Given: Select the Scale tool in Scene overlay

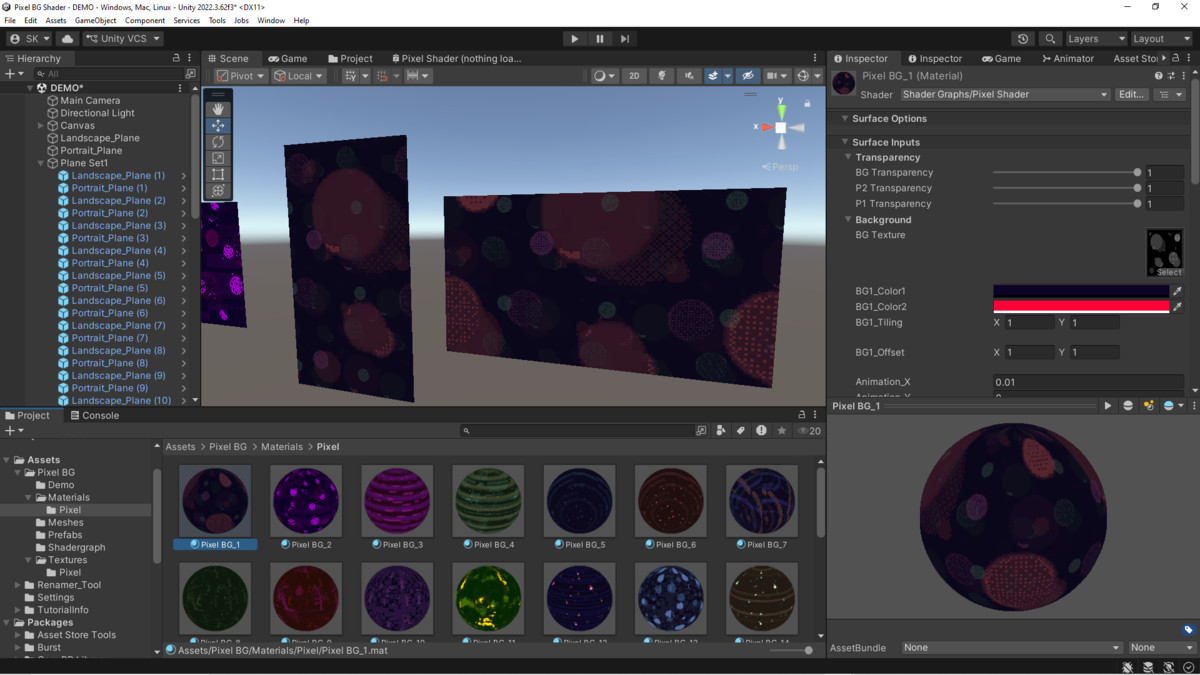Looking at the screenshot, I should tap(218, 158).
